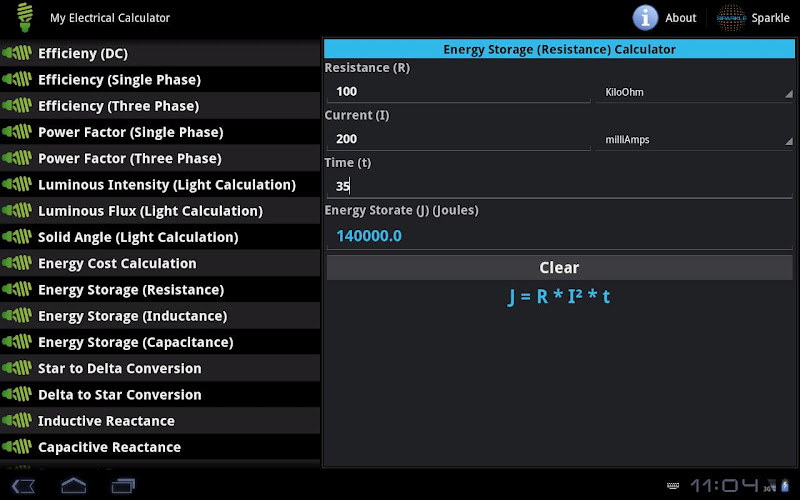Image resolution: width=800 pixels, height=500 pixels.
Task: Tap the Android back navigation button
Action: [x=23, y=485]
